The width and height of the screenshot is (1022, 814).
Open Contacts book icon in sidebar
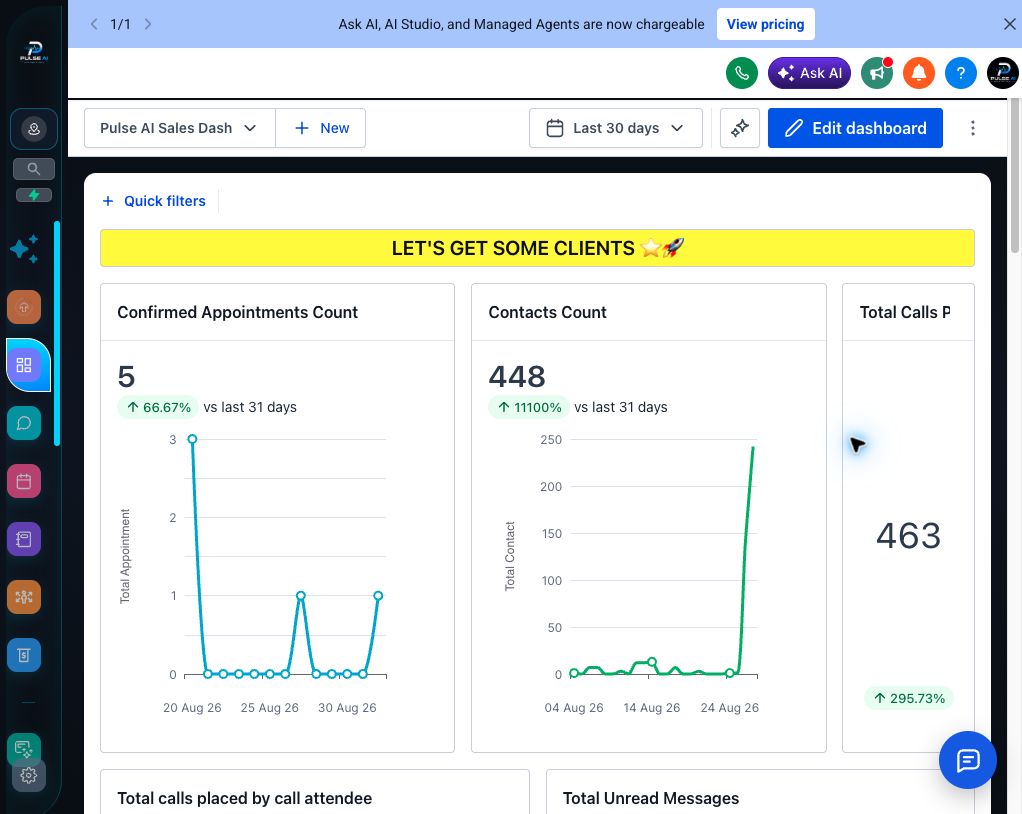tap(24, 539)
